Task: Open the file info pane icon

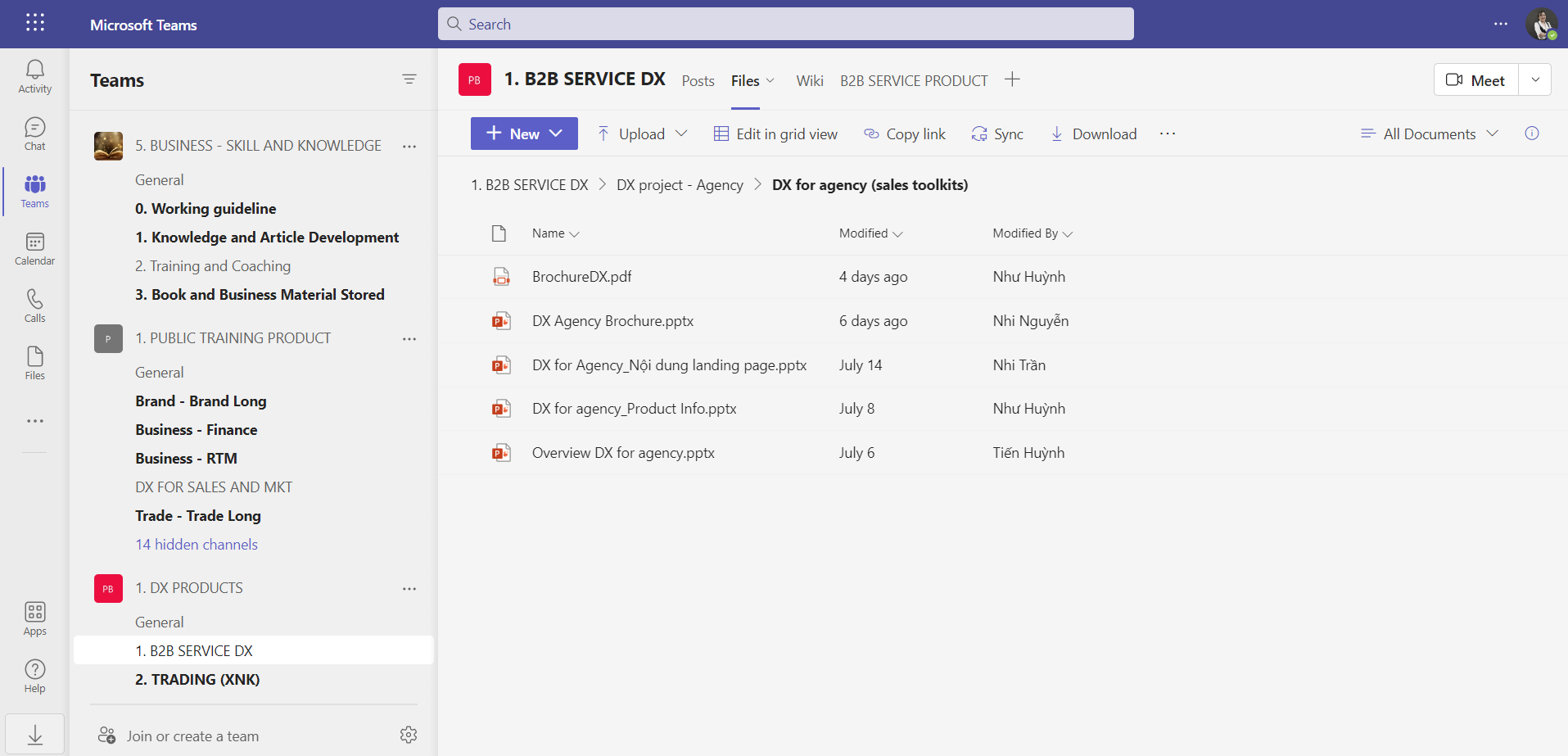Action: click(x=1531, y=134)
